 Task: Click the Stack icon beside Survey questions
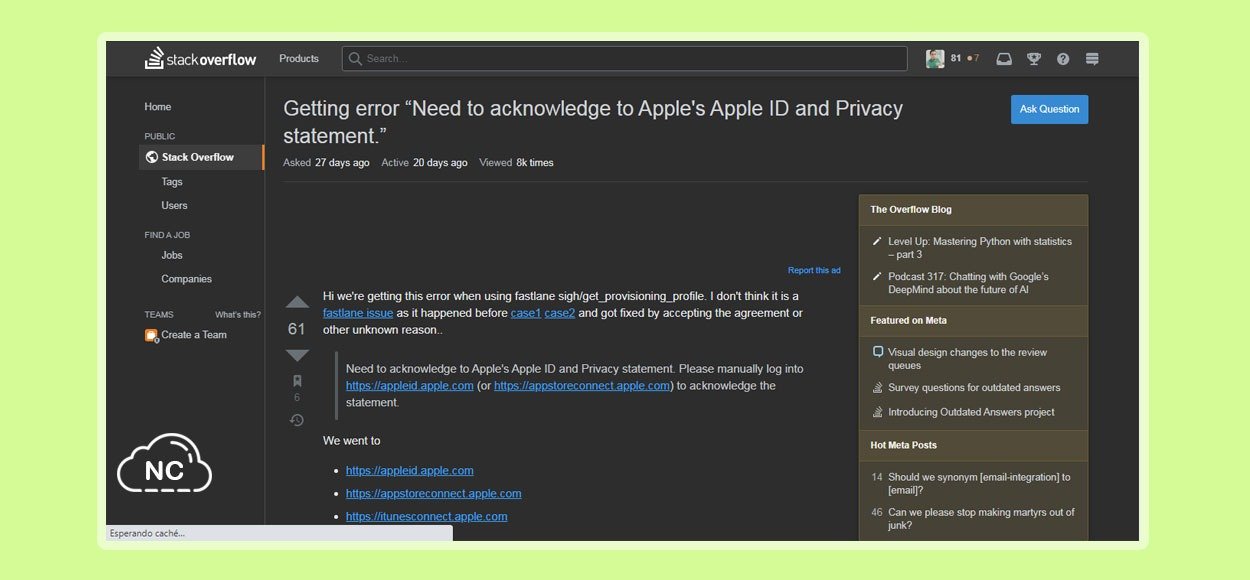(x=877, y=388)
